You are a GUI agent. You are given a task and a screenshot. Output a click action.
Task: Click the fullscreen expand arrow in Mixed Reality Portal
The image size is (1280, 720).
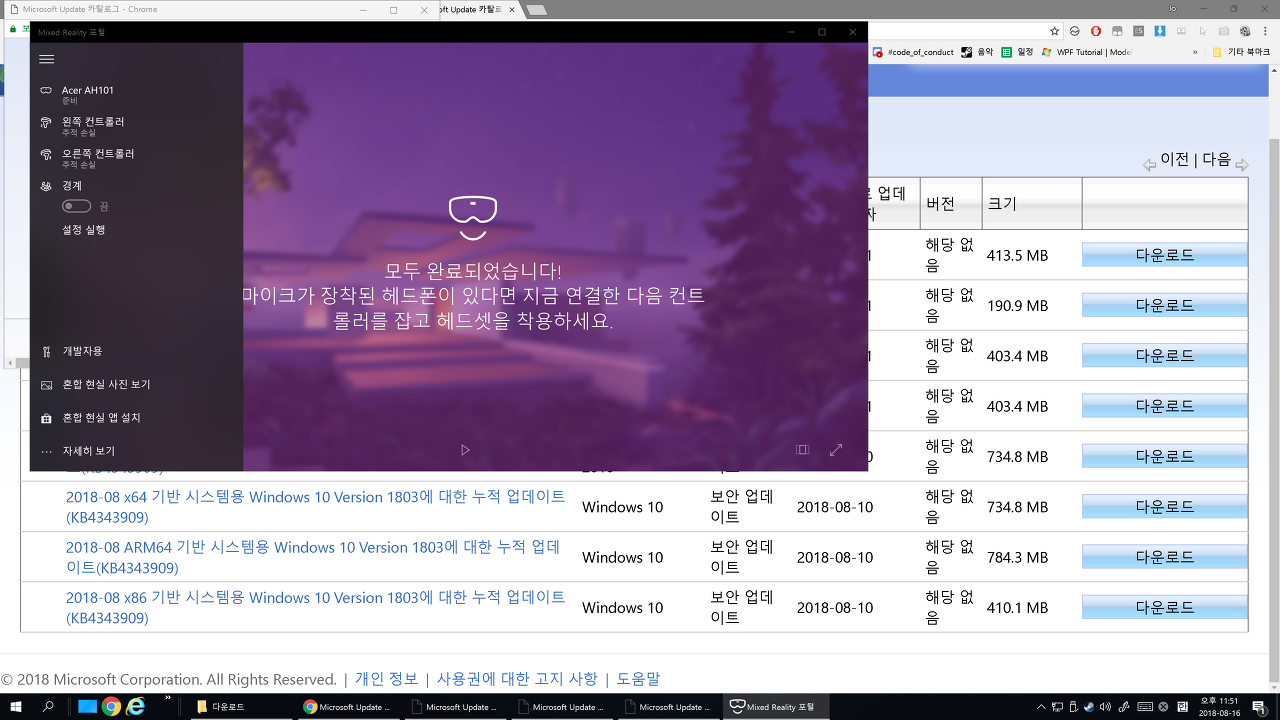click(x=836, y=450)
